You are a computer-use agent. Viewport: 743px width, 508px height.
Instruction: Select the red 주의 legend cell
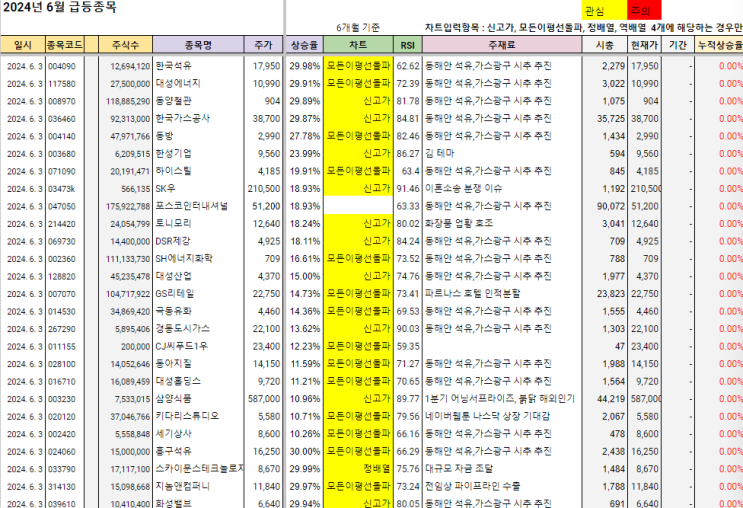pos(644,10)
